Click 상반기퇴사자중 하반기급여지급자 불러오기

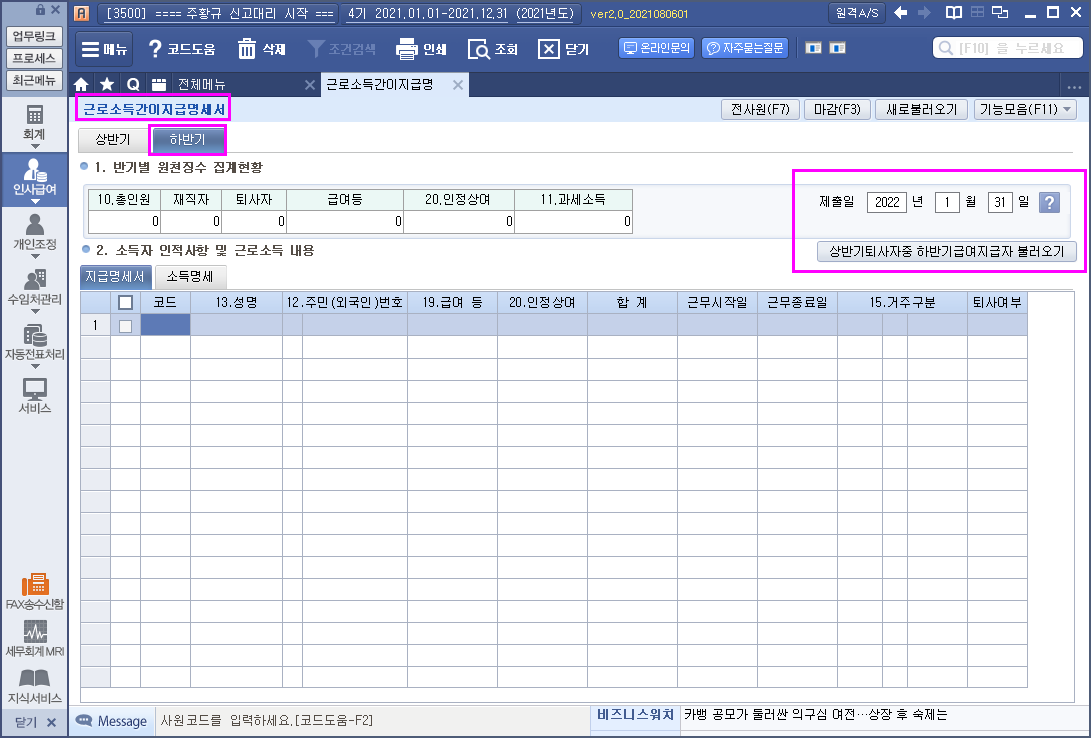[946, 251]
